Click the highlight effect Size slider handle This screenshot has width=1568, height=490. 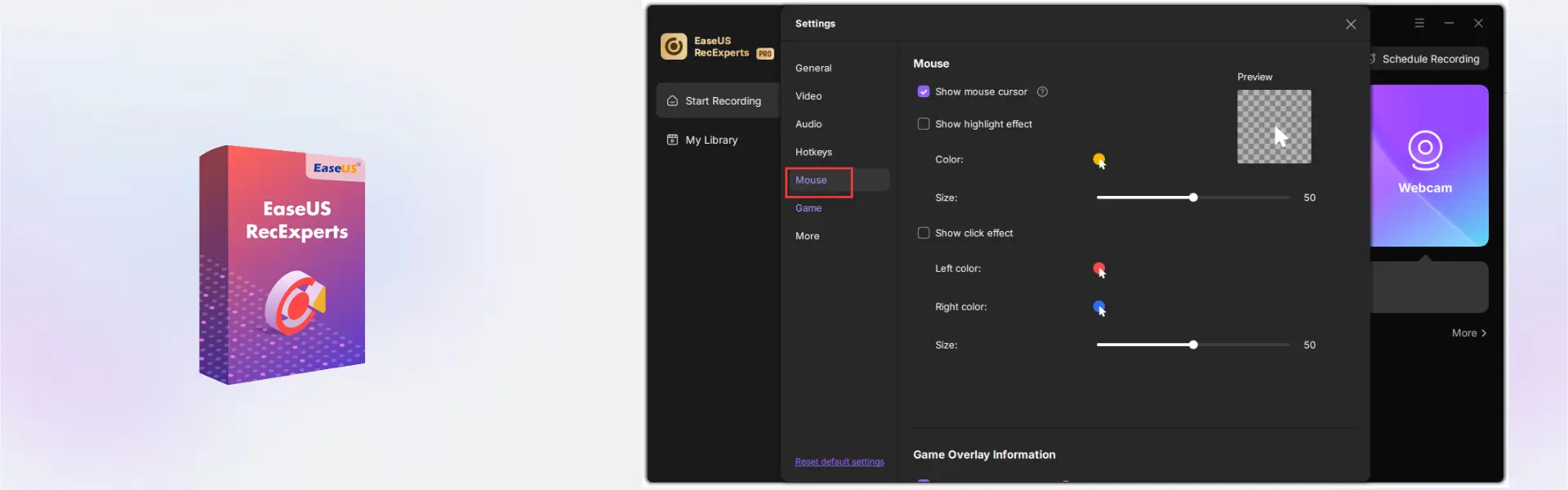click(x=1193, y=198)
